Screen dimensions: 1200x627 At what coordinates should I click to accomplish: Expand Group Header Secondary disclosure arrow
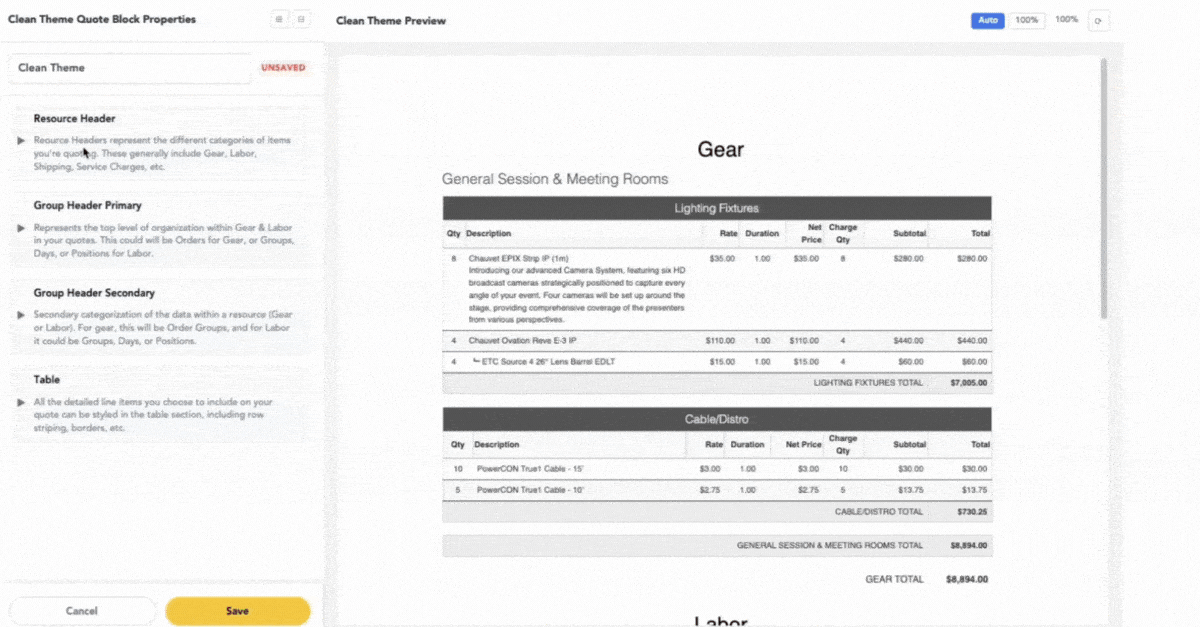pos(21,315)
